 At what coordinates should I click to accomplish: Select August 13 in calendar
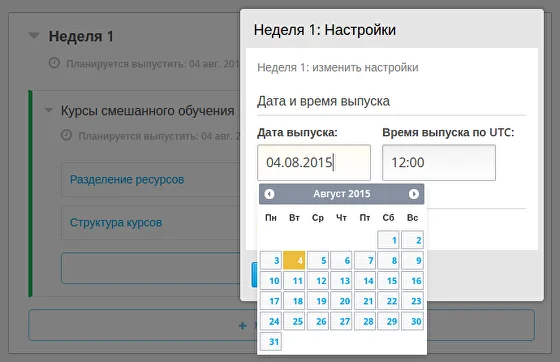(341, 281)
